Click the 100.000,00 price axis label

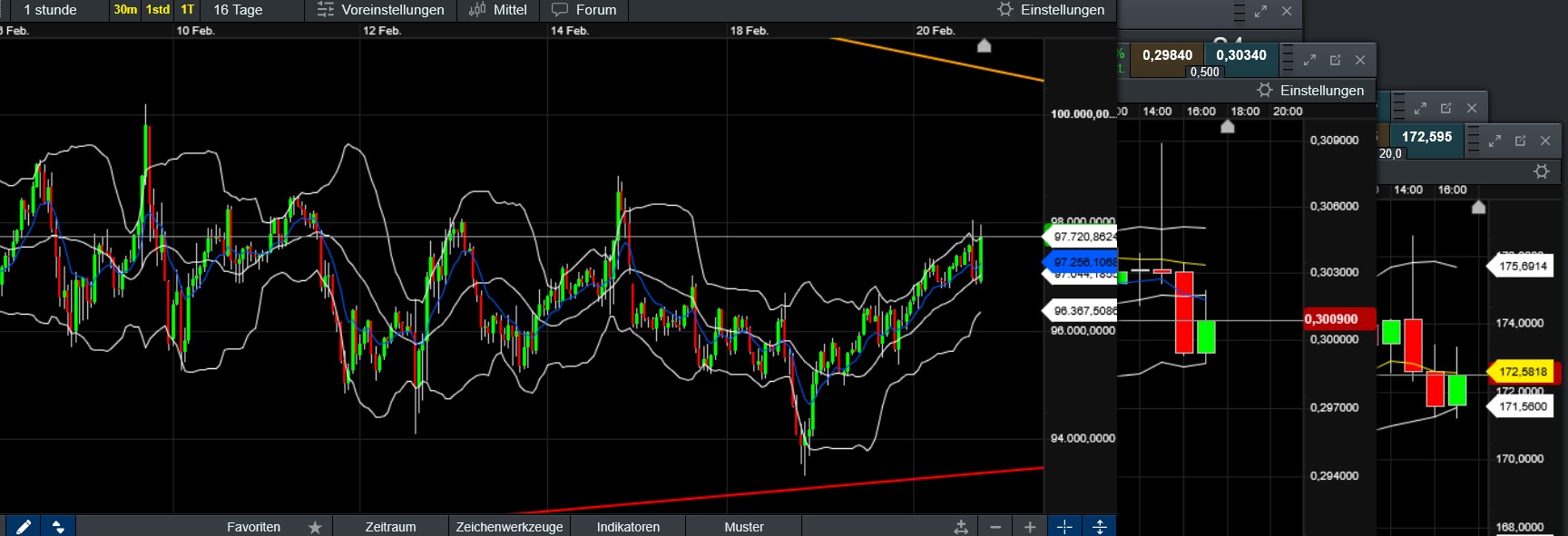click(1083, 114)
